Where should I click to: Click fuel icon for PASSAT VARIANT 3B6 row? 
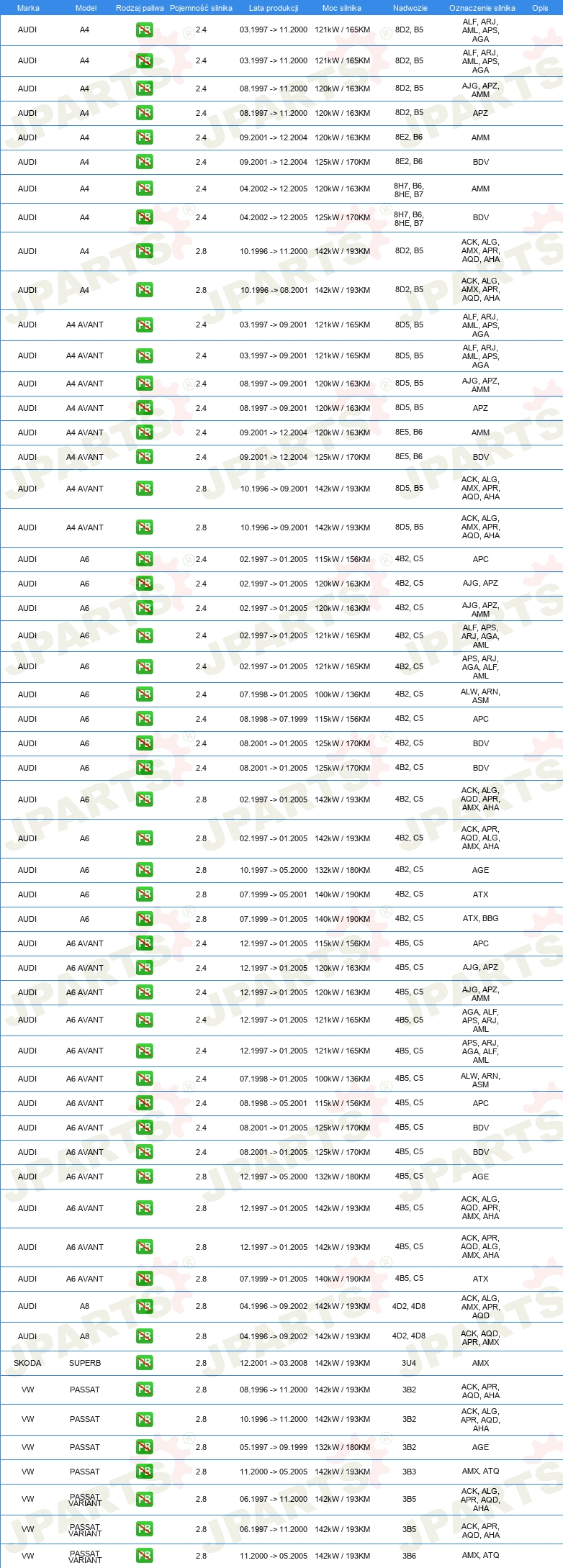(145, 1556)
